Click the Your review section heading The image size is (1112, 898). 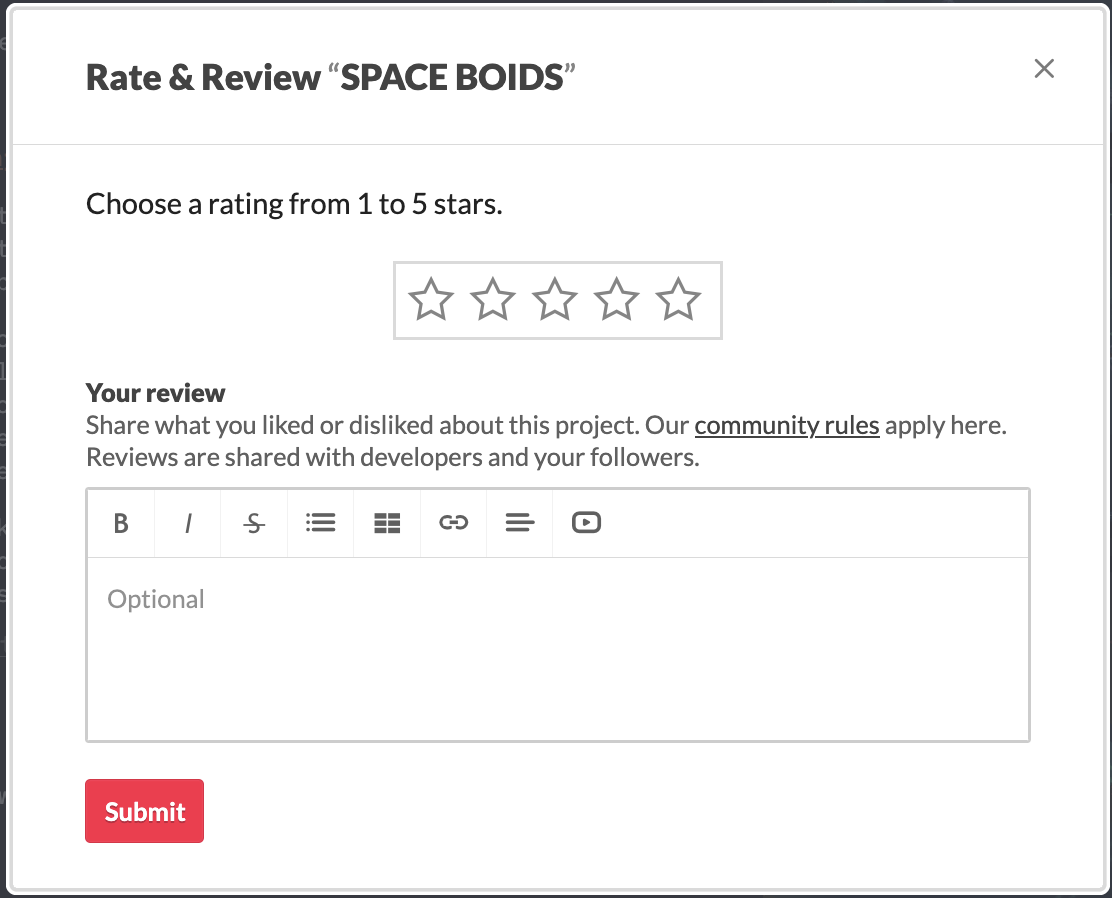154,392
